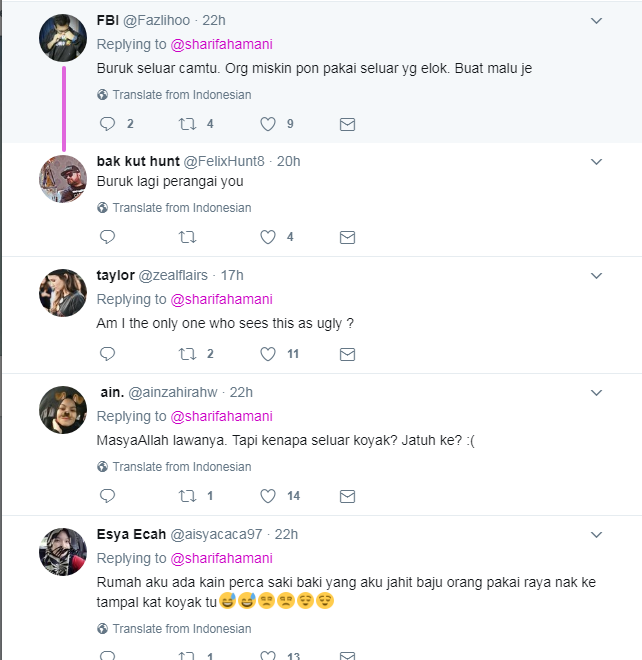This screenshot has width=642, height=660.
Task: Open ain.'s avatar photo
Action: click(x=63, y=409)
